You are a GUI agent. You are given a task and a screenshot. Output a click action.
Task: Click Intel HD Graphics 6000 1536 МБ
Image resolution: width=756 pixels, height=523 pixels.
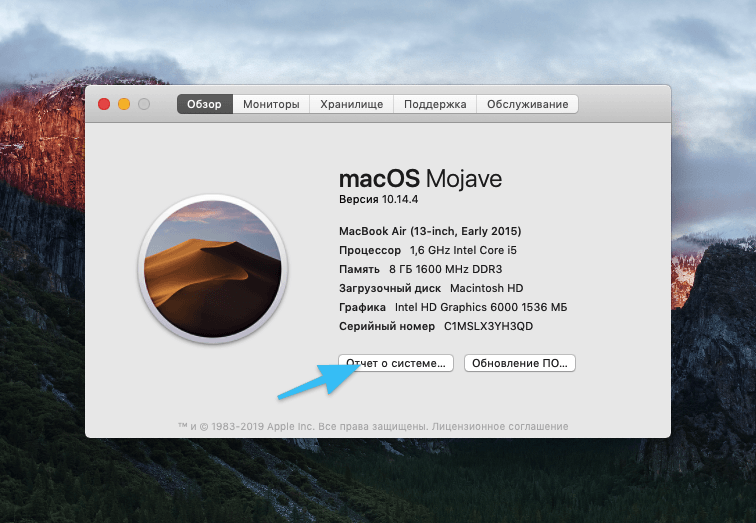[481, 307]
